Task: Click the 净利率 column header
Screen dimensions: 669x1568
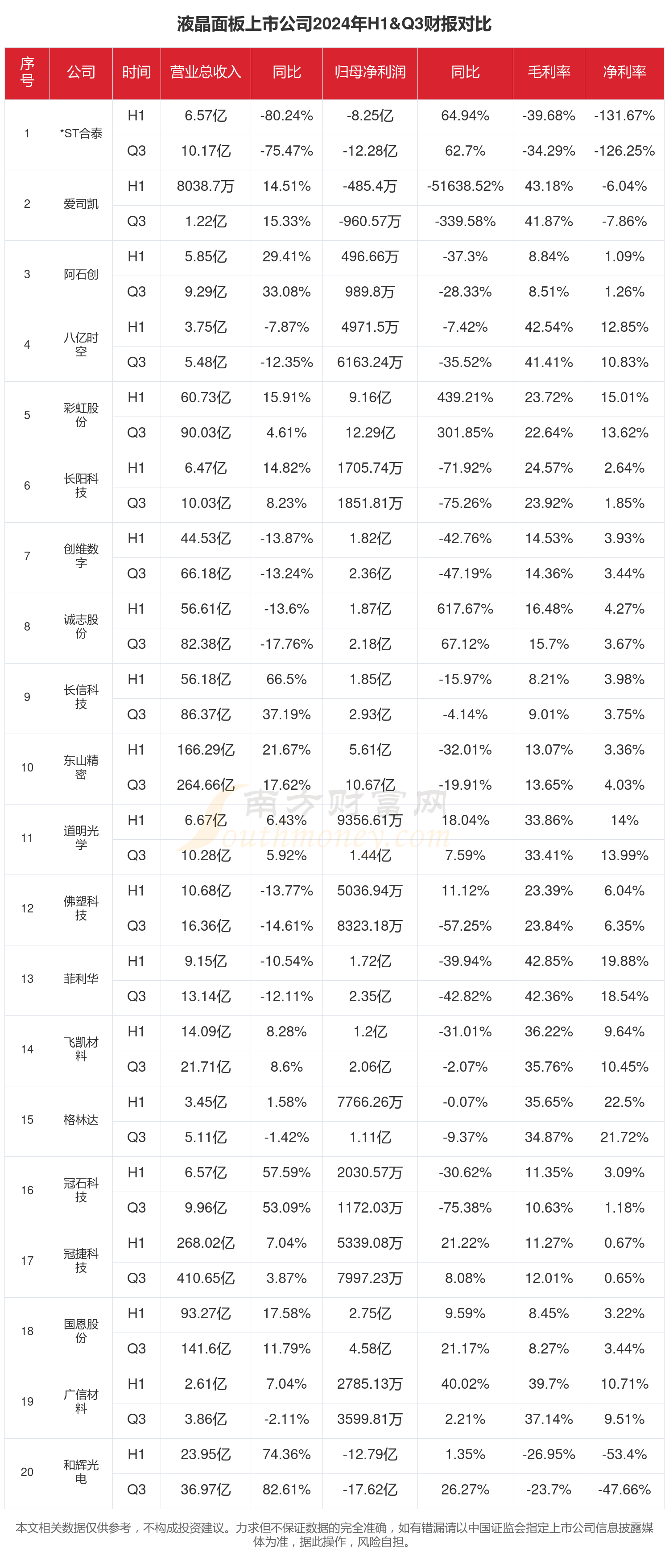Action: click(624, 72)
